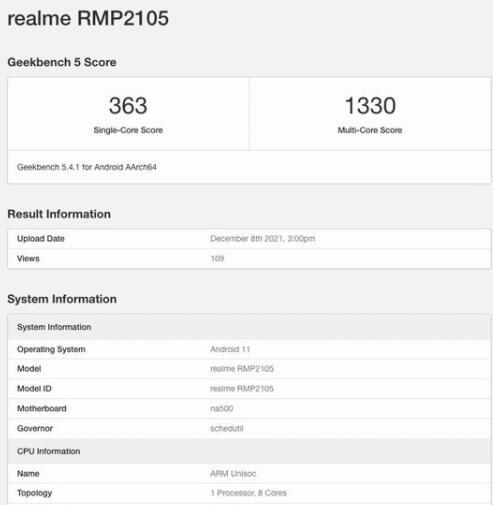Image resolution: width=493 pixels, height=505 pixels.
Task: Click the 'Upload Date' row label
Action: click(41, 239)
